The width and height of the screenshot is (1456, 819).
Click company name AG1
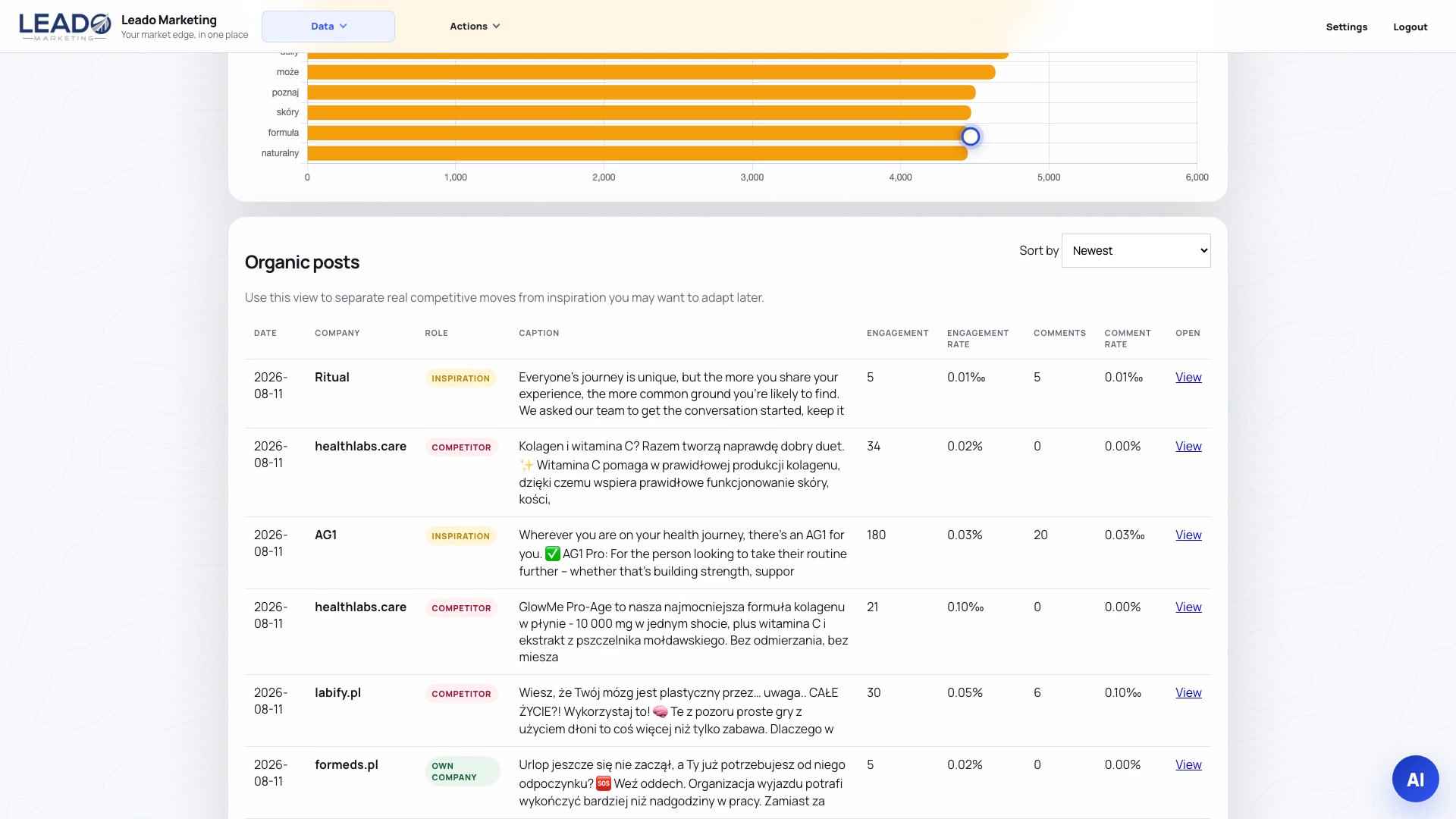tap(325, 535)
